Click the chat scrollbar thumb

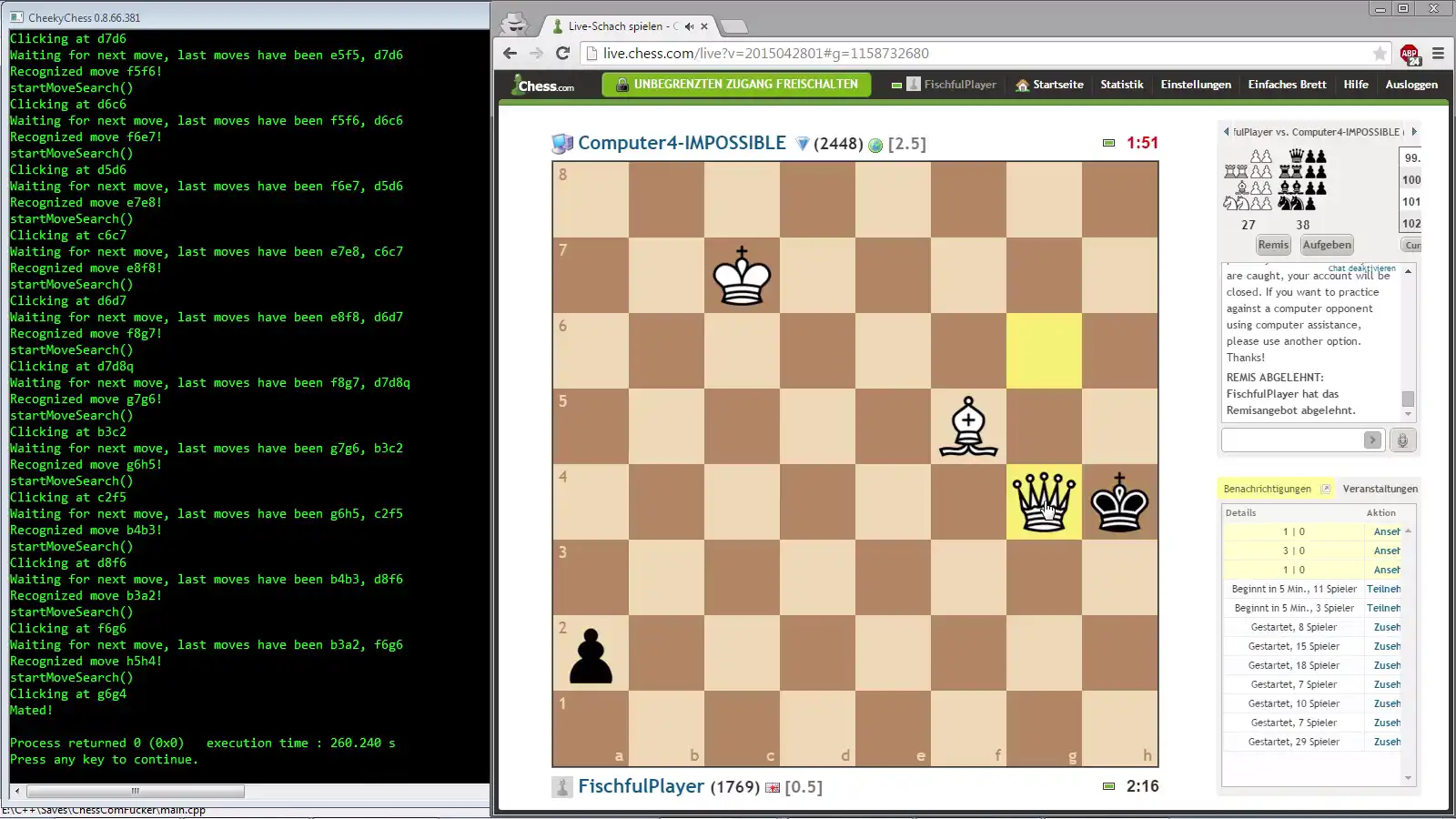tap(1408, 399)
